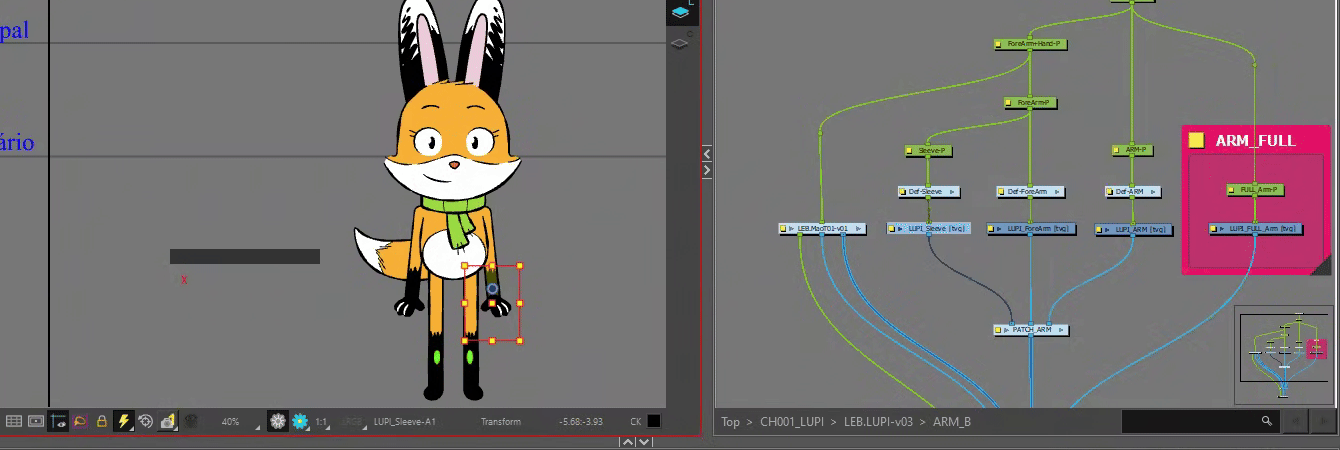Click the node view navigator minimap
The height and width of the screenshot is (450, 1340).
[x=1284, y=354]
